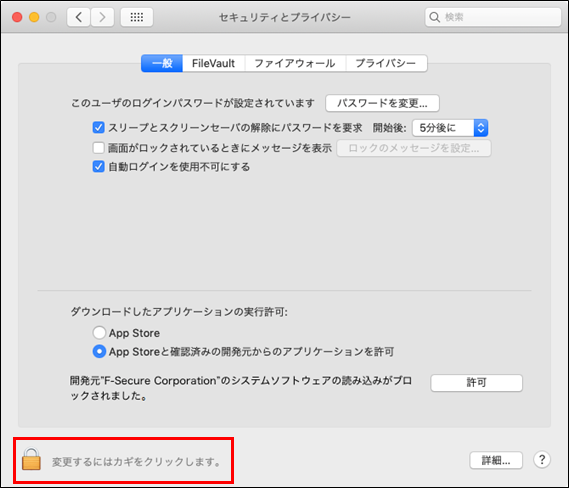
Task: Open help with the question mark button
Action: [542, 460]
